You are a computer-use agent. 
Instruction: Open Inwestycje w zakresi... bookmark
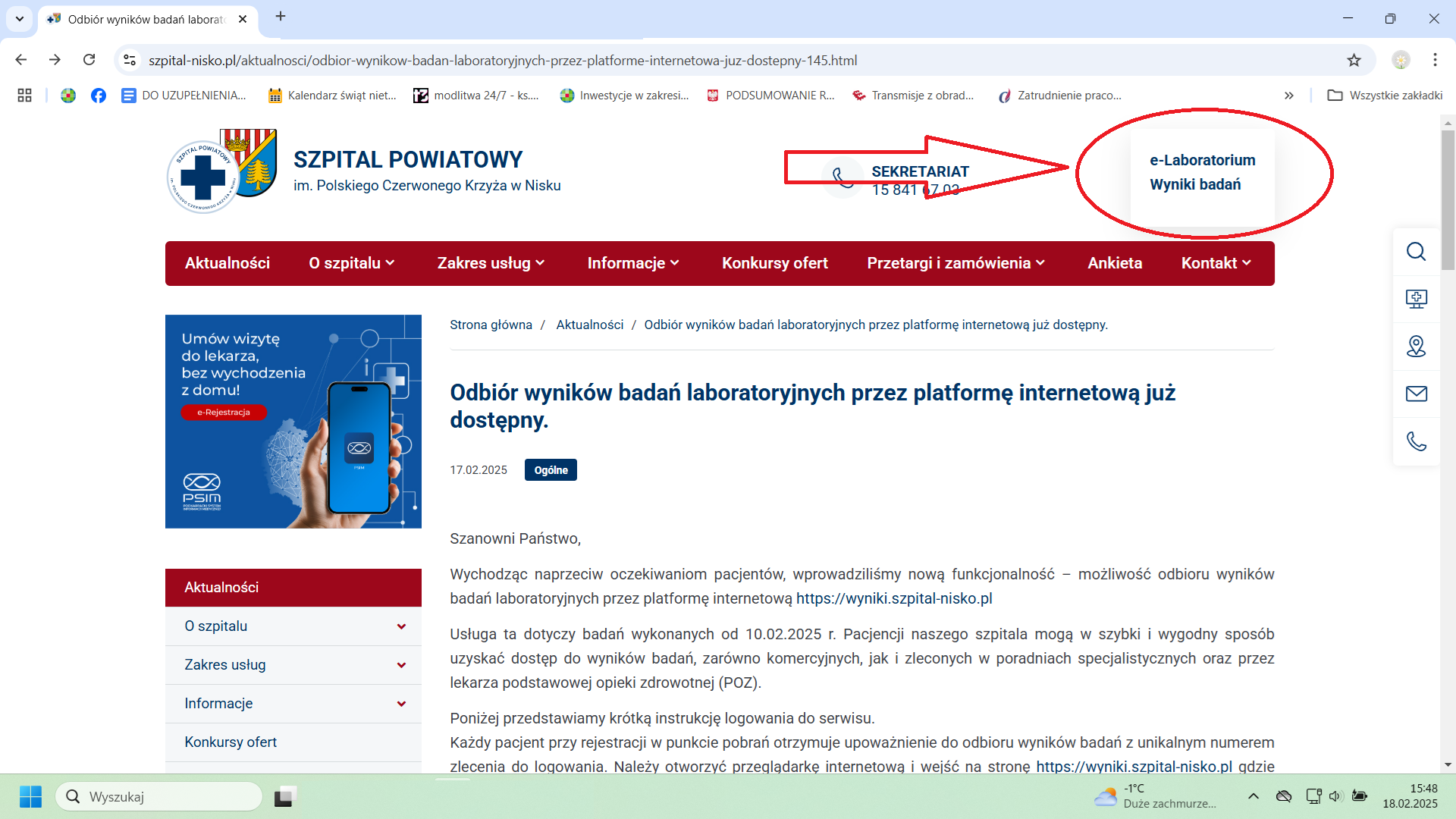pos(624,96)
